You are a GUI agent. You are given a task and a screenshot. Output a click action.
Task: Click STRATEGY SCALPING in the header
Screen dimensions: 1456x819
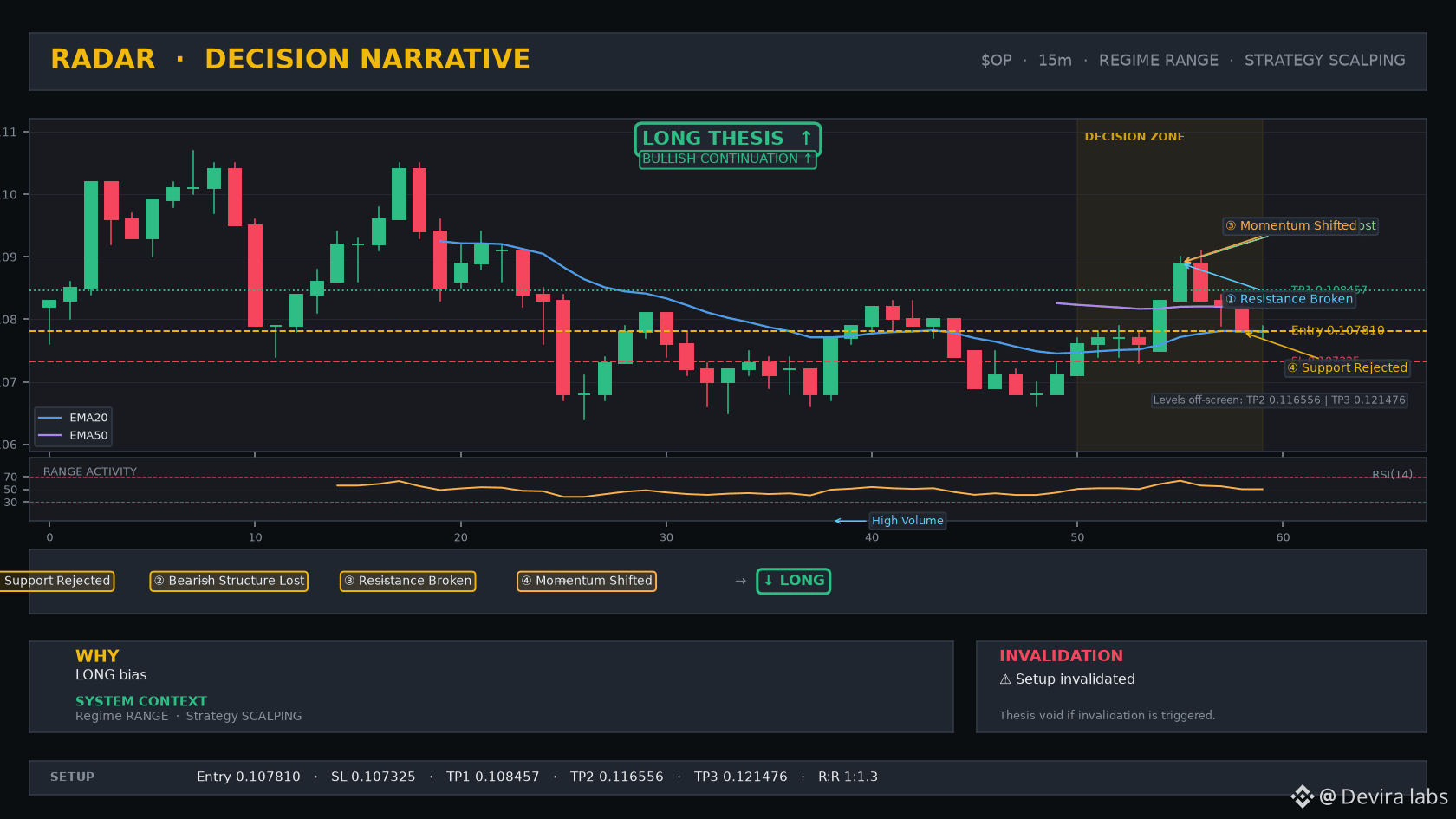tap(1324, 61)
